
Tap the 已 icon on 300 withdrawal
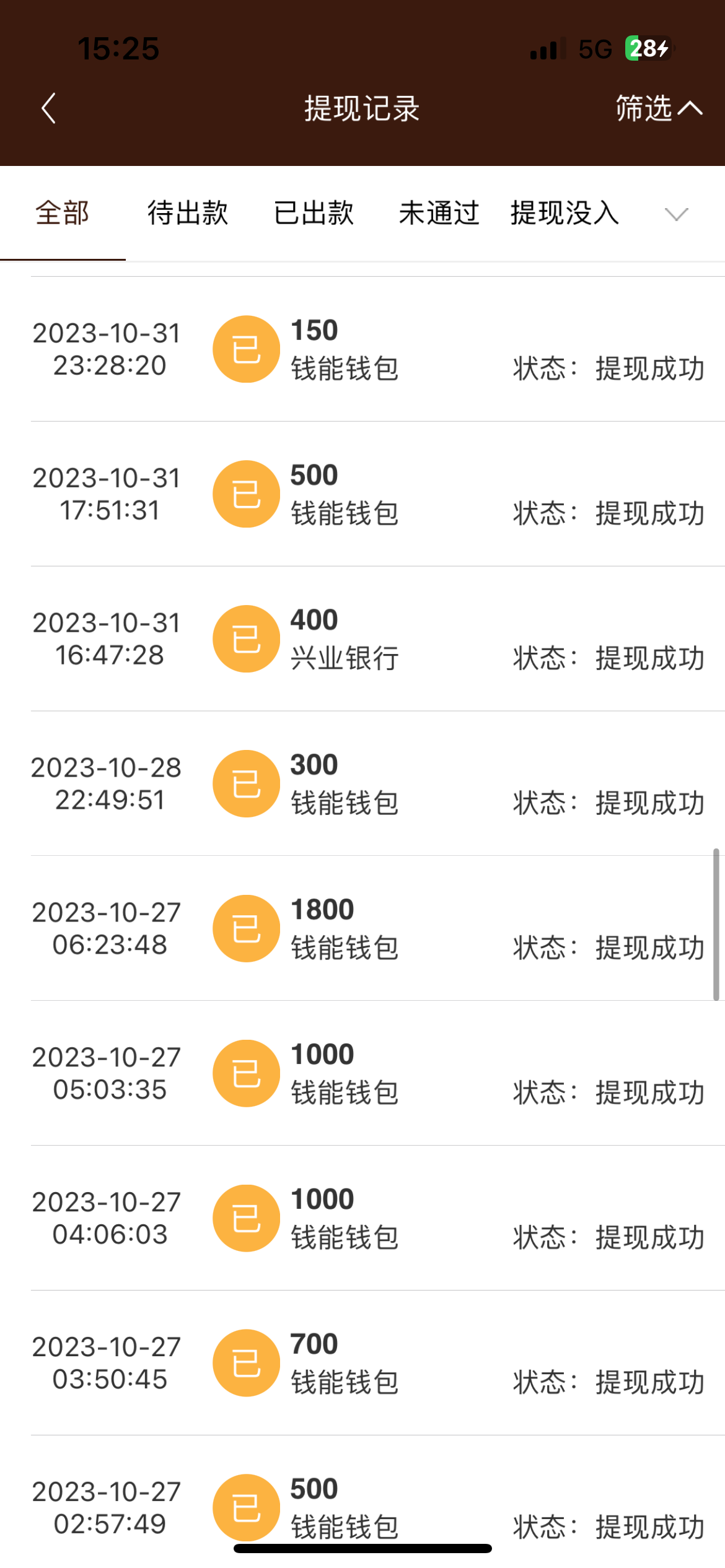click(x=246, y=783)
